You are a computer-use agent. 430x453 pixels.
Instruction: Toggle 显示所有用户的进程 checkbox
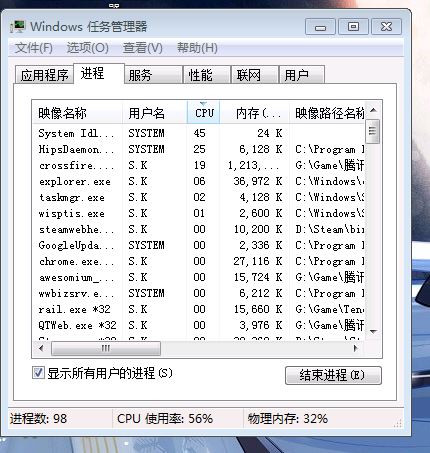click(38, 373)
